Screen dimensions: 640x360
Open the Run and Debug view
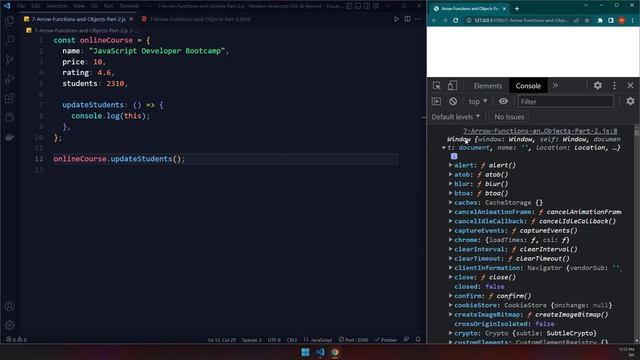click(10, 79)
